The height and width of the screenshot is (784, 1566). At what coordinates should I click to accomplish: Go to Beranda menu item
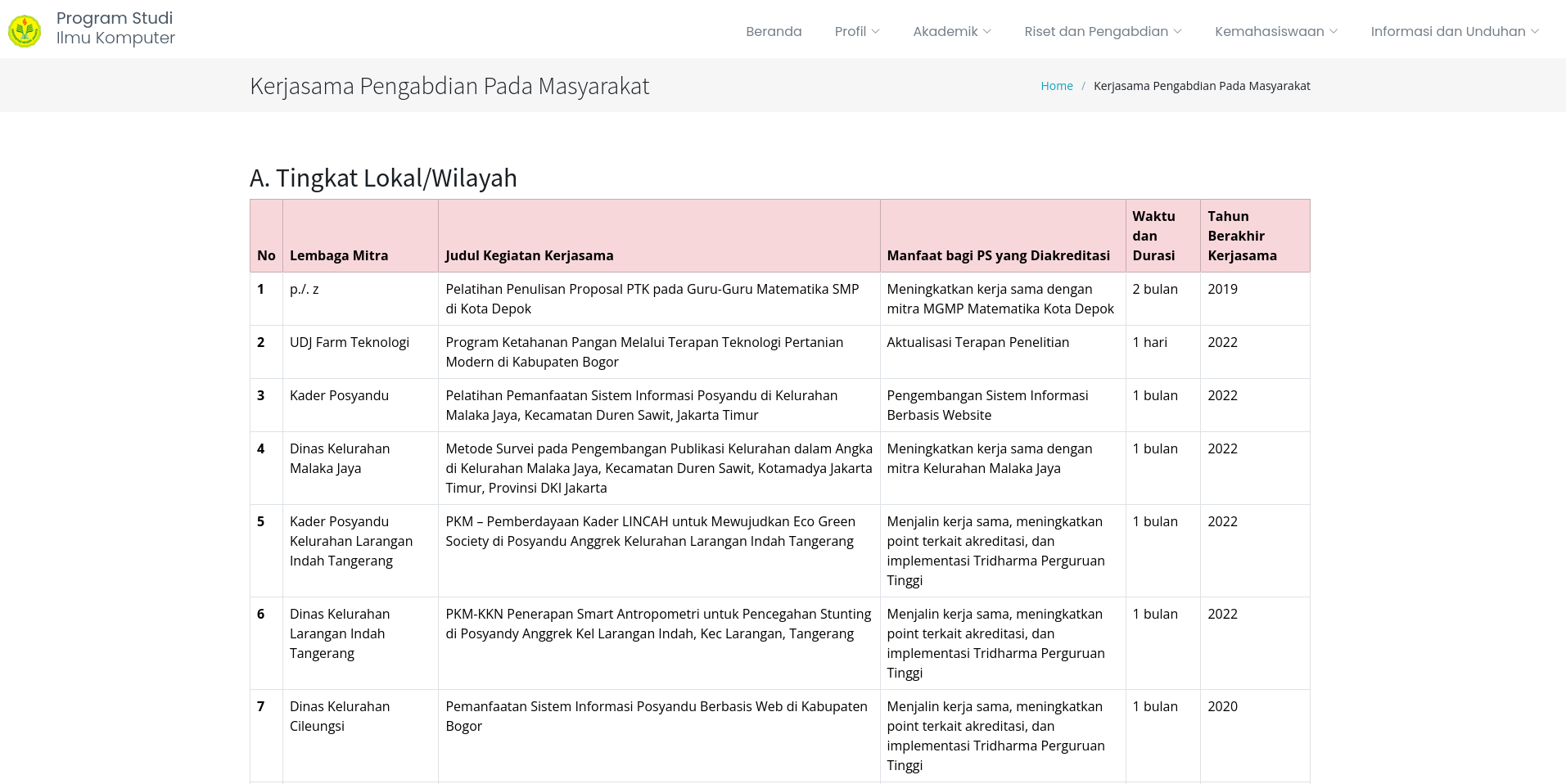tap(774, 31)
